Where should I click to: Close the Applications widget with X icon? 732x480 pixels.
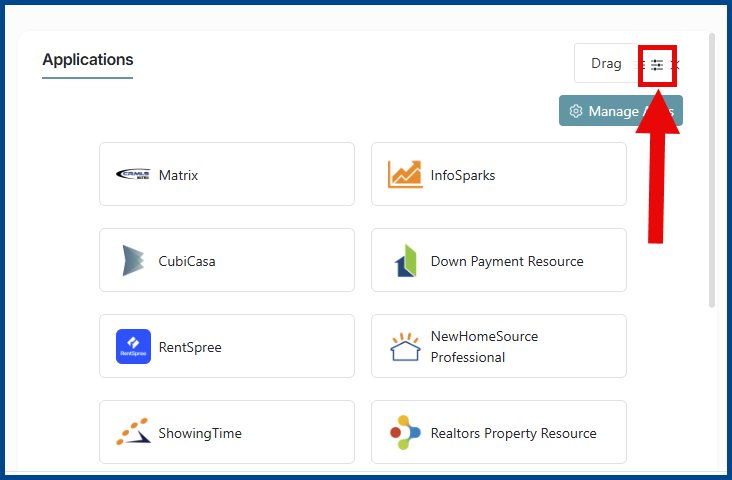675,65
